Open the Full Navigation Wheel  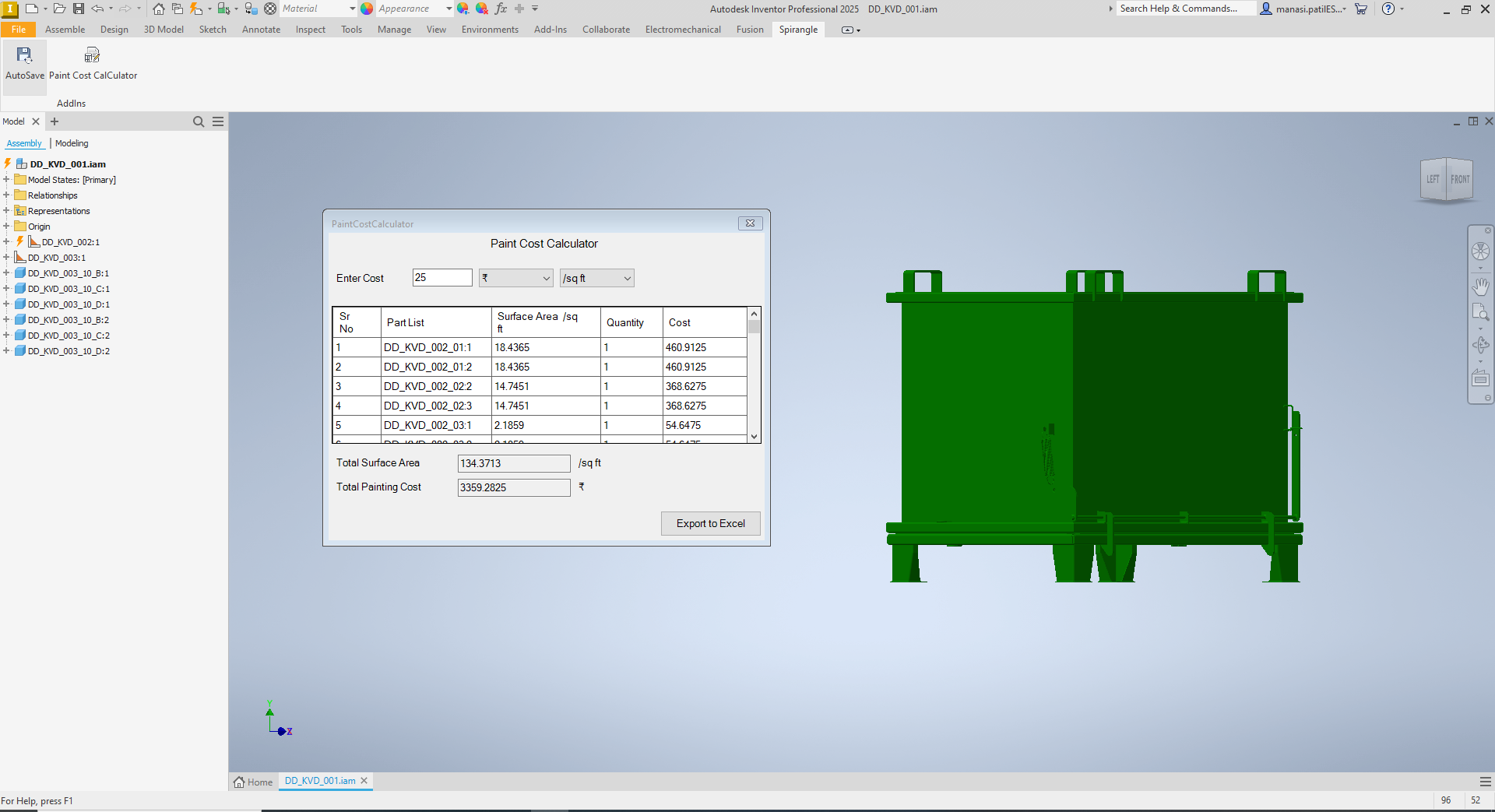point(1480,251)
